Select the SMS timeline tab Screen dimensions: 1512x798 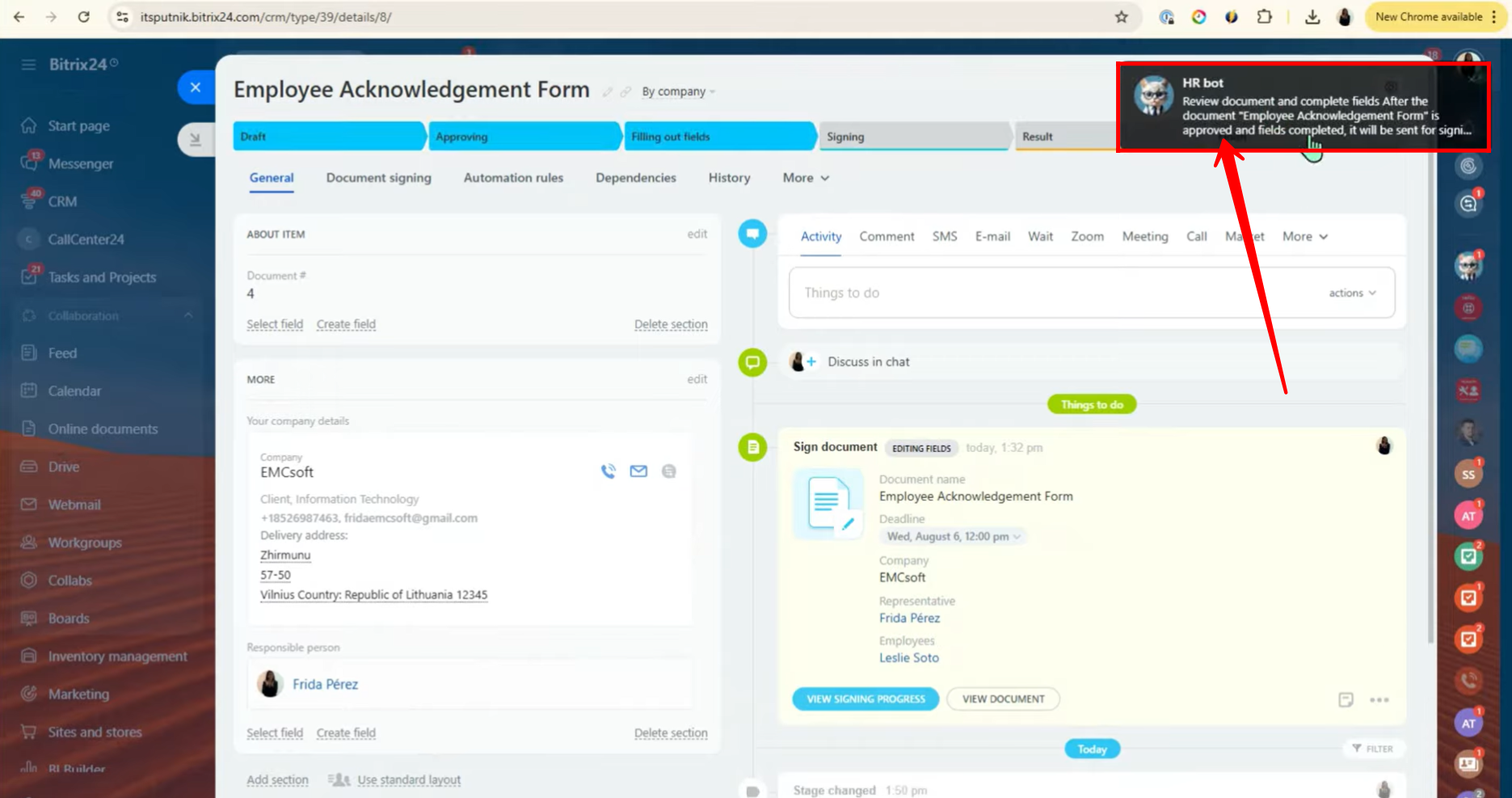945,236
